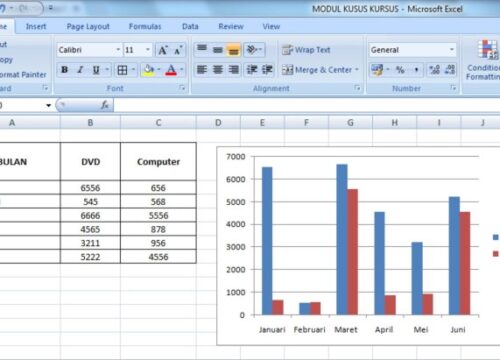
Task: Open the Calibri font name dropdown
Action: point(118,50)
